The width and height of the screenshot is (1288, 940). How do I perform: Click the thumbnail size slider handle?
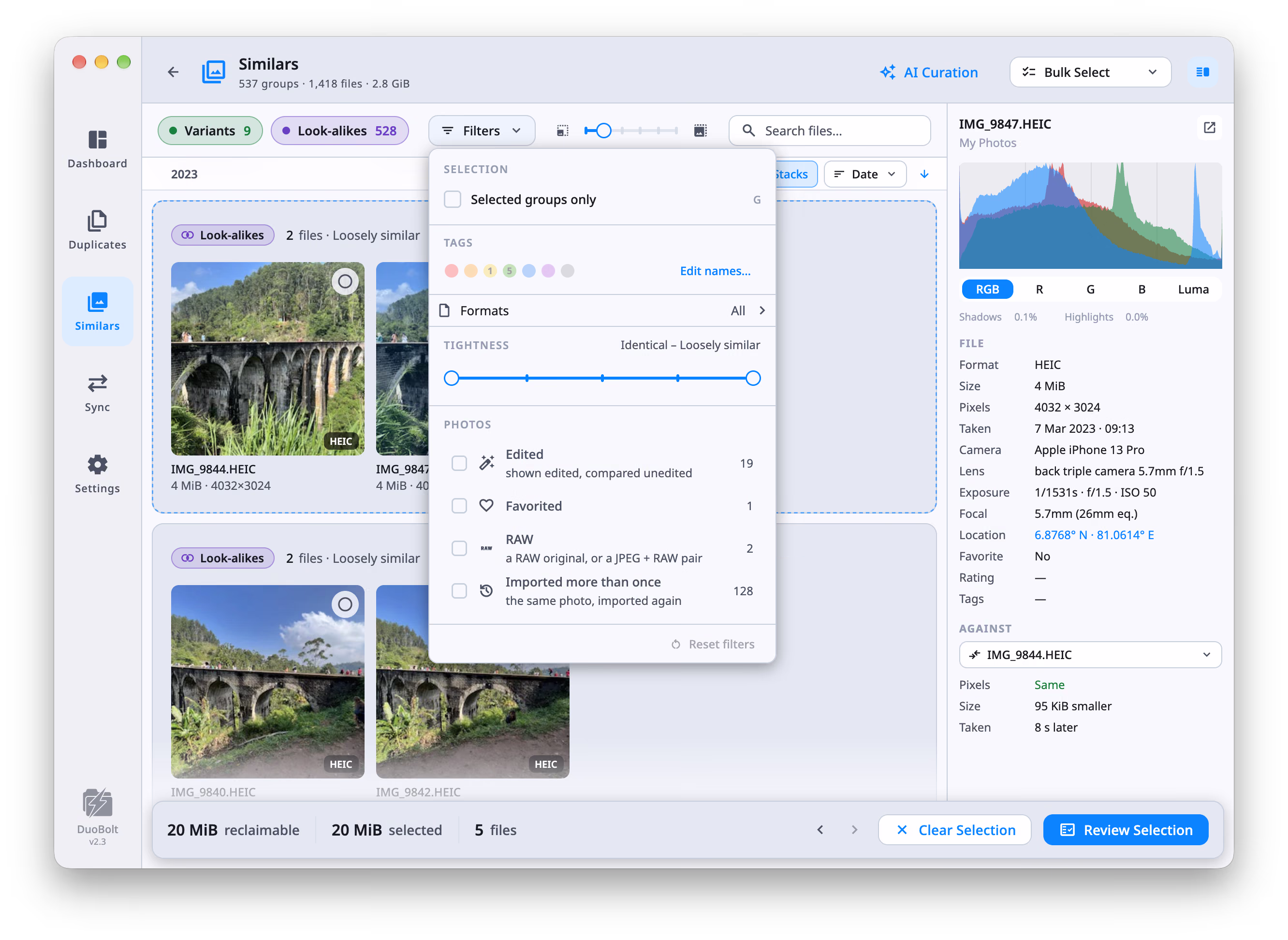tap(603, 131)
